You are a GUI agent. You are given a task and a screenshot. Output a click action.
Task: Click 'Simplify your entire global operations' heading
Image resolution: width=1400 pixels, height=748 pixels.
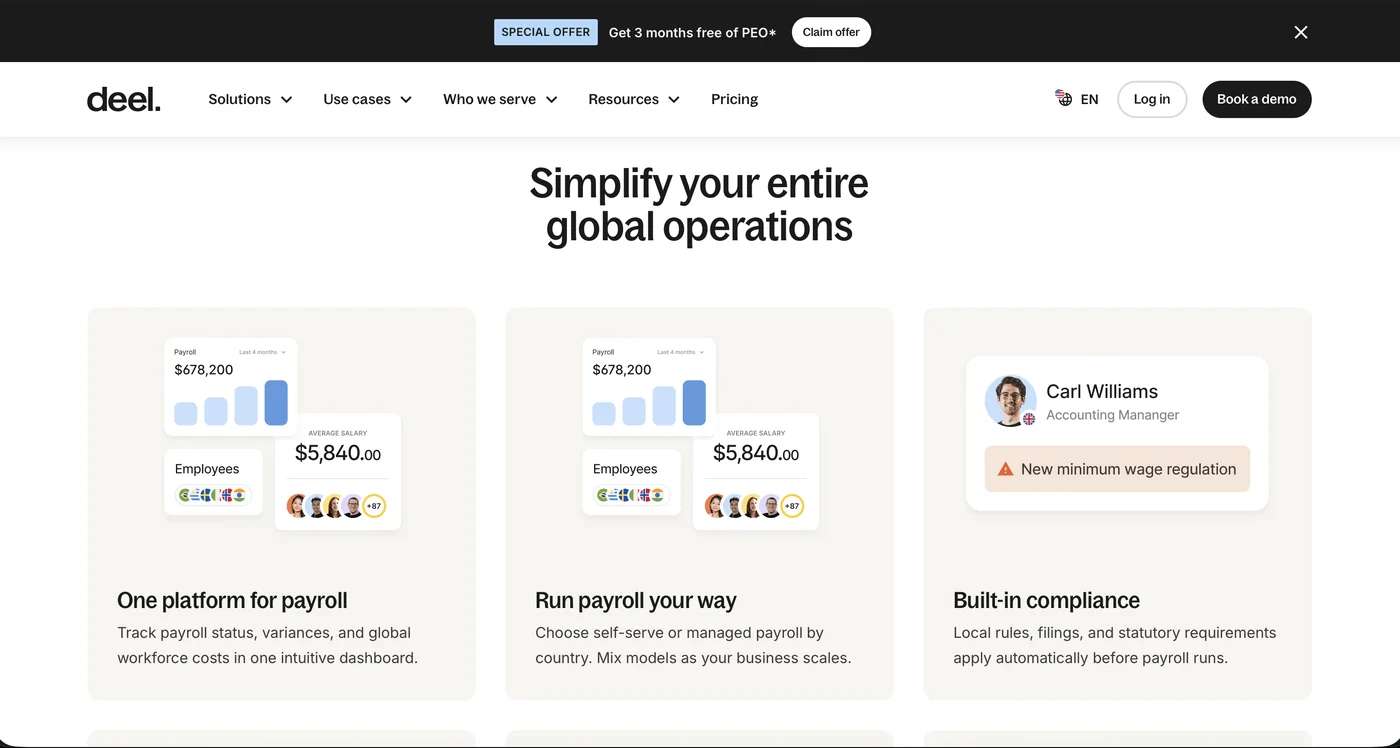[699, 204]
